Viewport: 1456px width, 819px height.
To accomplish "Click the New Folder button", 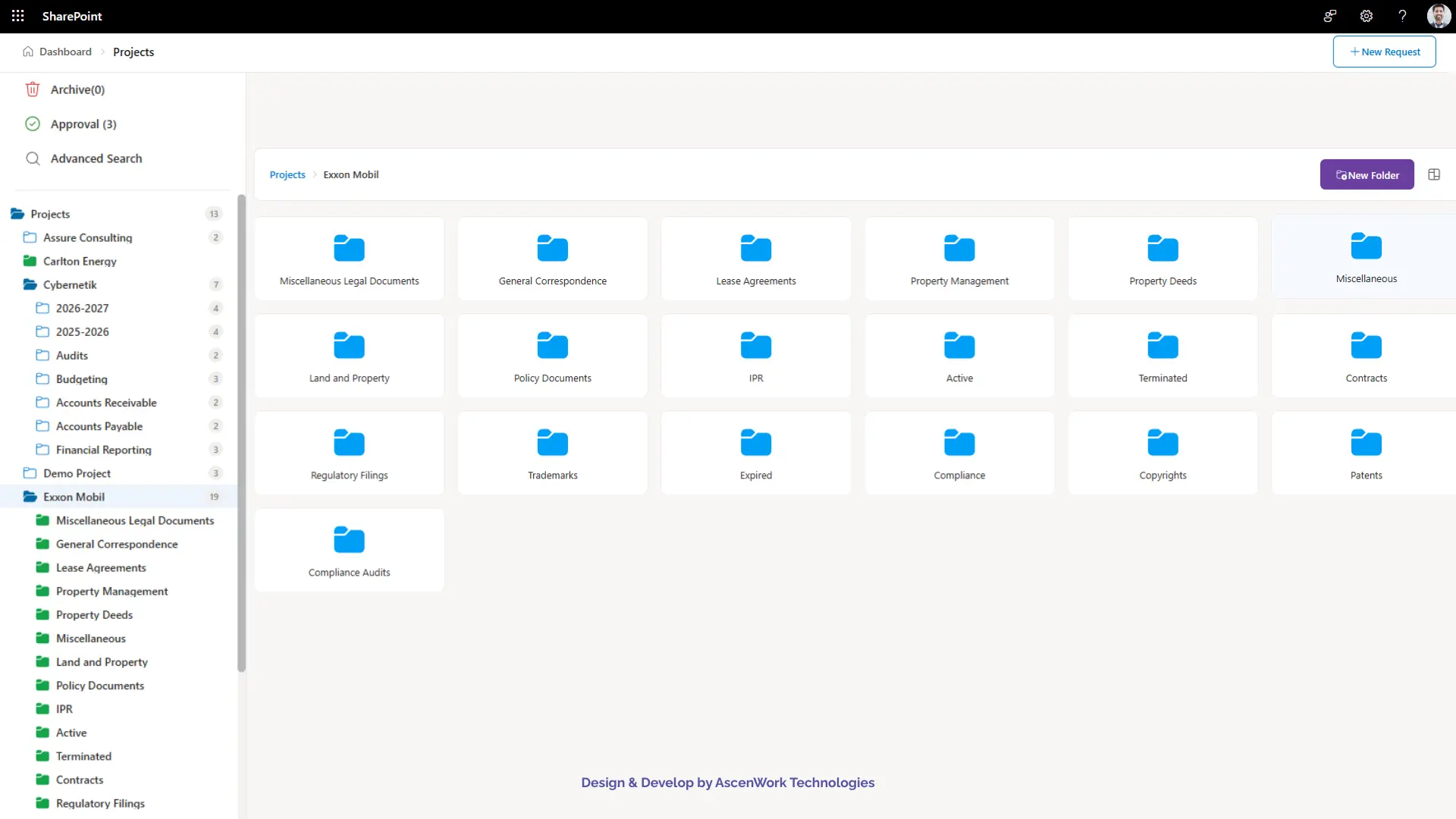I will pyautogui.click(x=1367, y=174).
